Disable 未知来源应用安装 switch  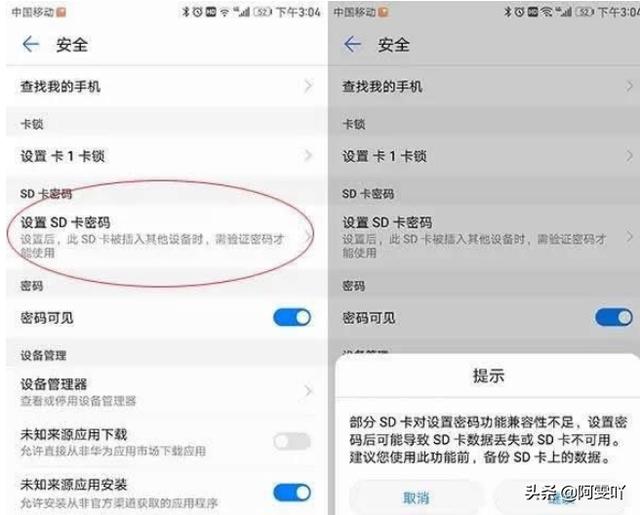point(292,493)
